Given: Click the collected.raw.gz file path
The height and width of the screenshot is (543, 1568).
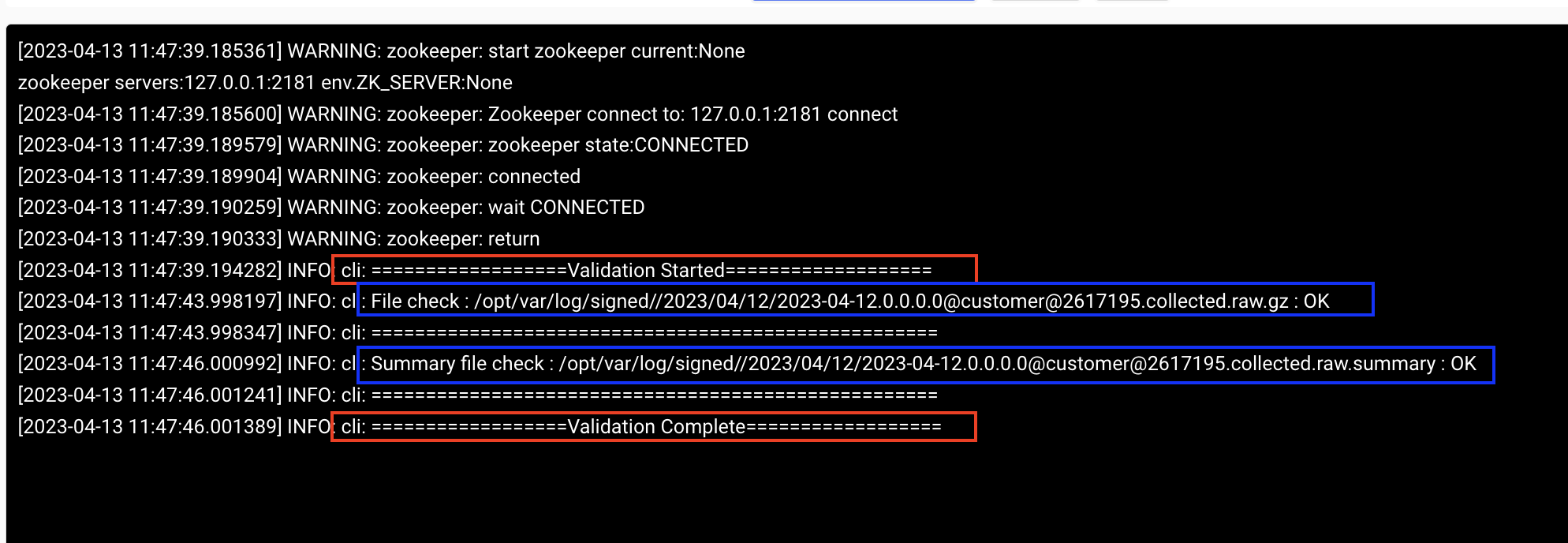Looking at the screenshot, I should tap(881, 301).
